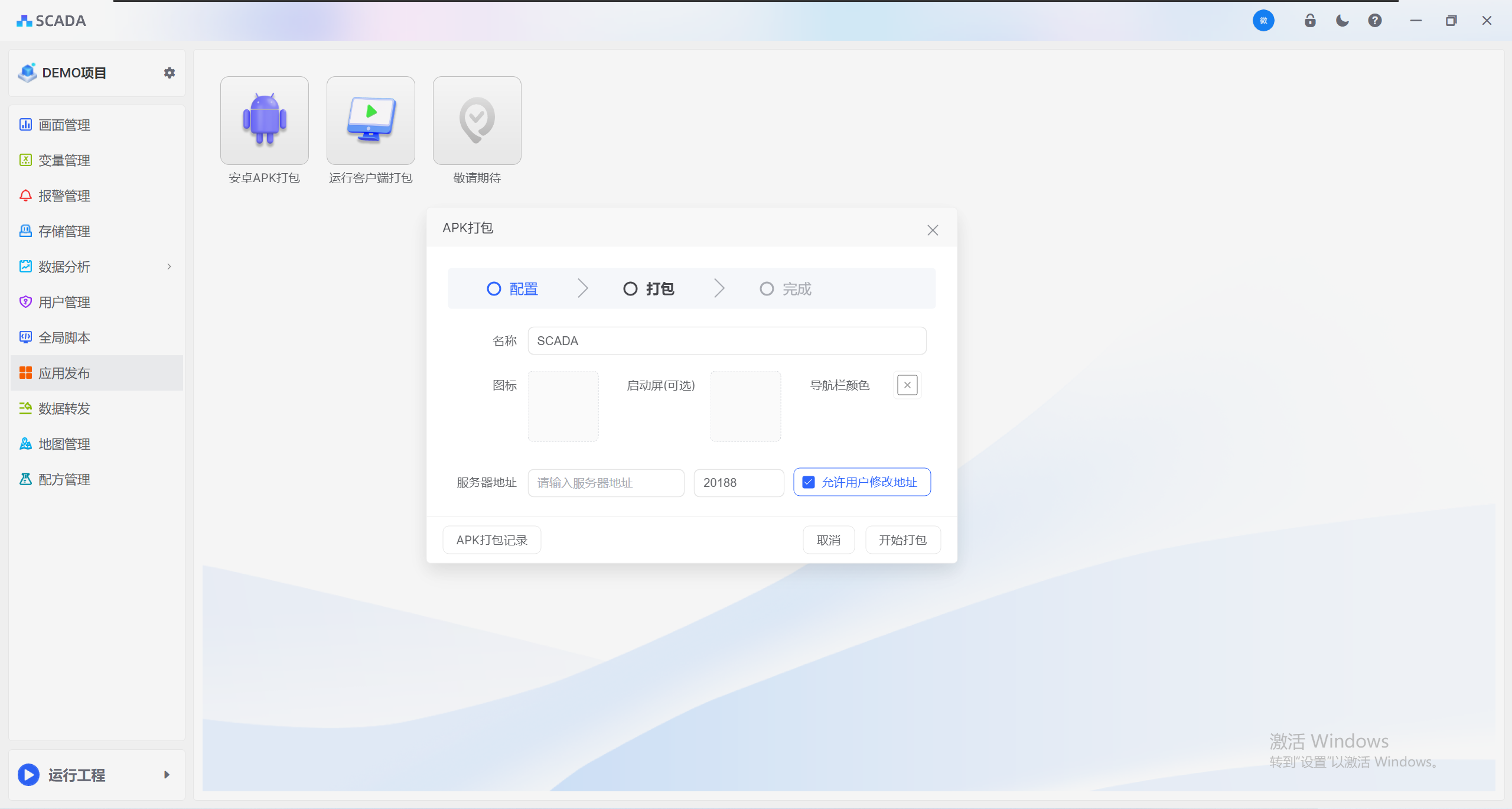Open the runtime client packaging icon
Viewport: 1512px width, 809px height.
(370, 121)
